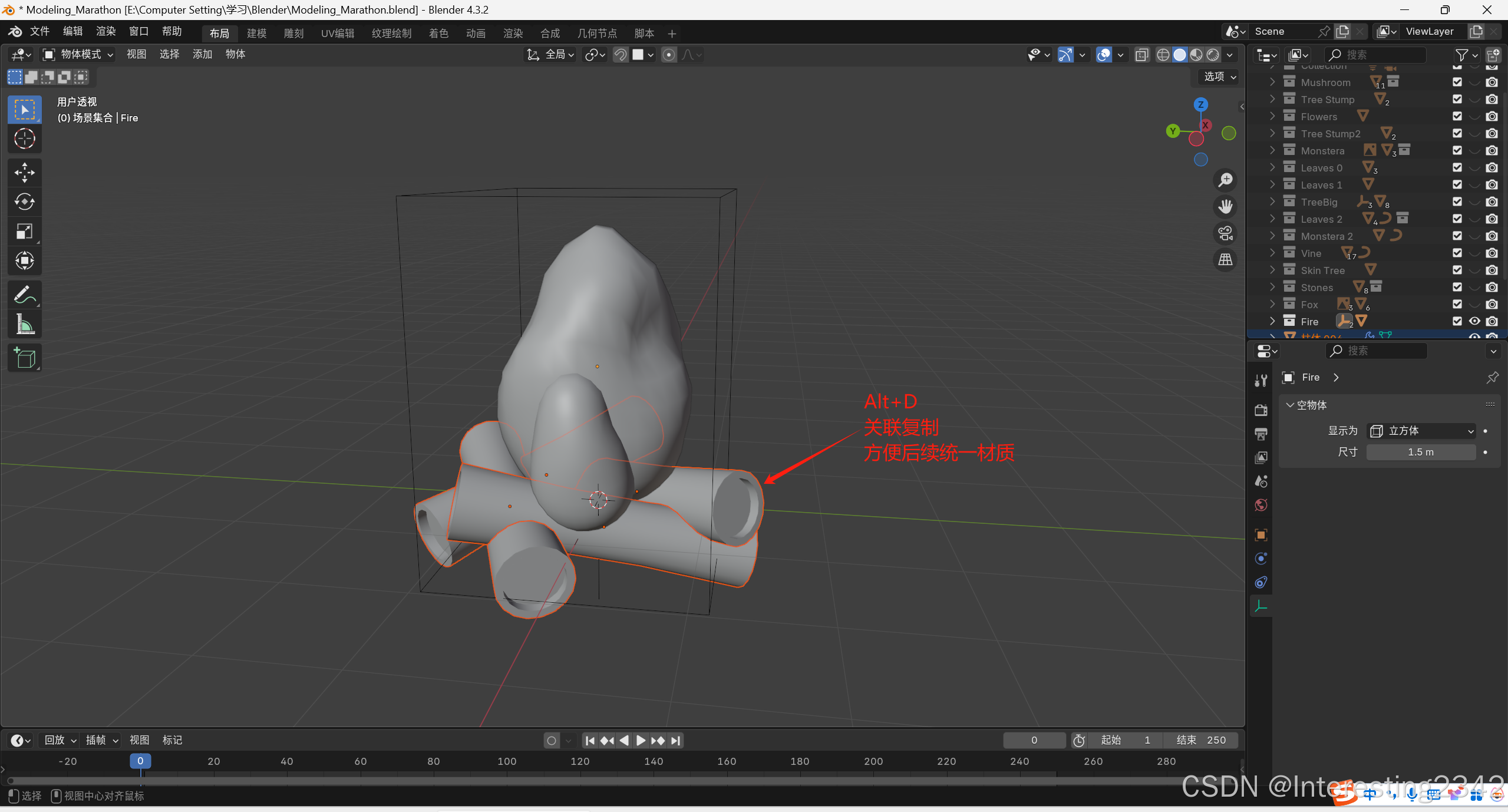This screenshot has height=812, width=1508.
Task: Select the Move tool in toolbar
Action: tap(24, 173)
